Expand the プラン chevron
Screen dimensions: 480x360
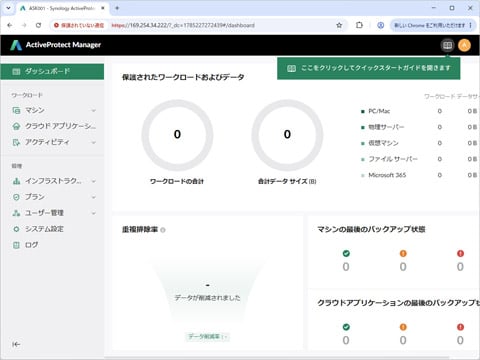click(94, 197)
